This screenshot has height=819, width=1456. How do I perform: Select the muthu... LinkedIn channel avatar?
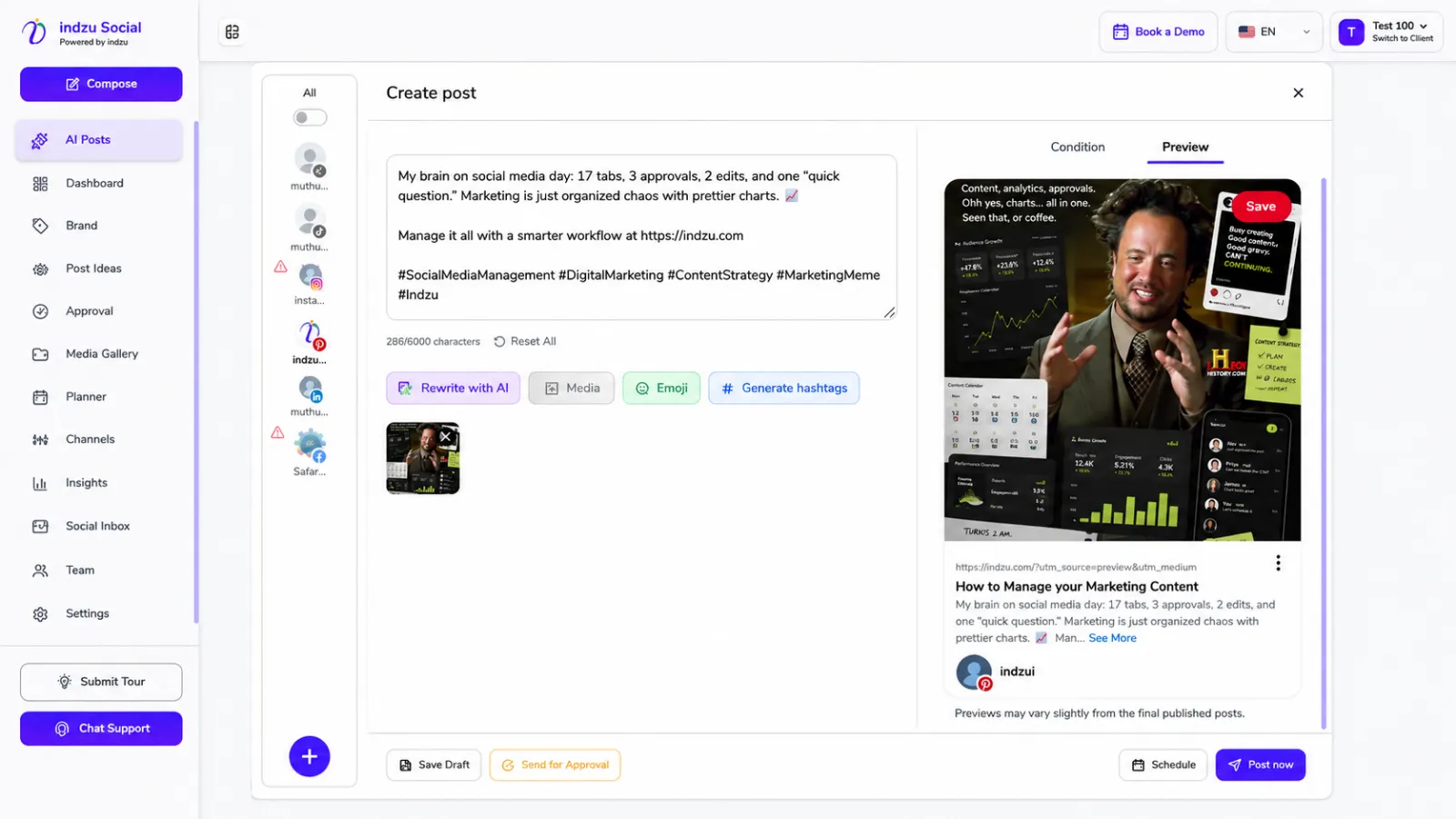[x=310, y=389]
